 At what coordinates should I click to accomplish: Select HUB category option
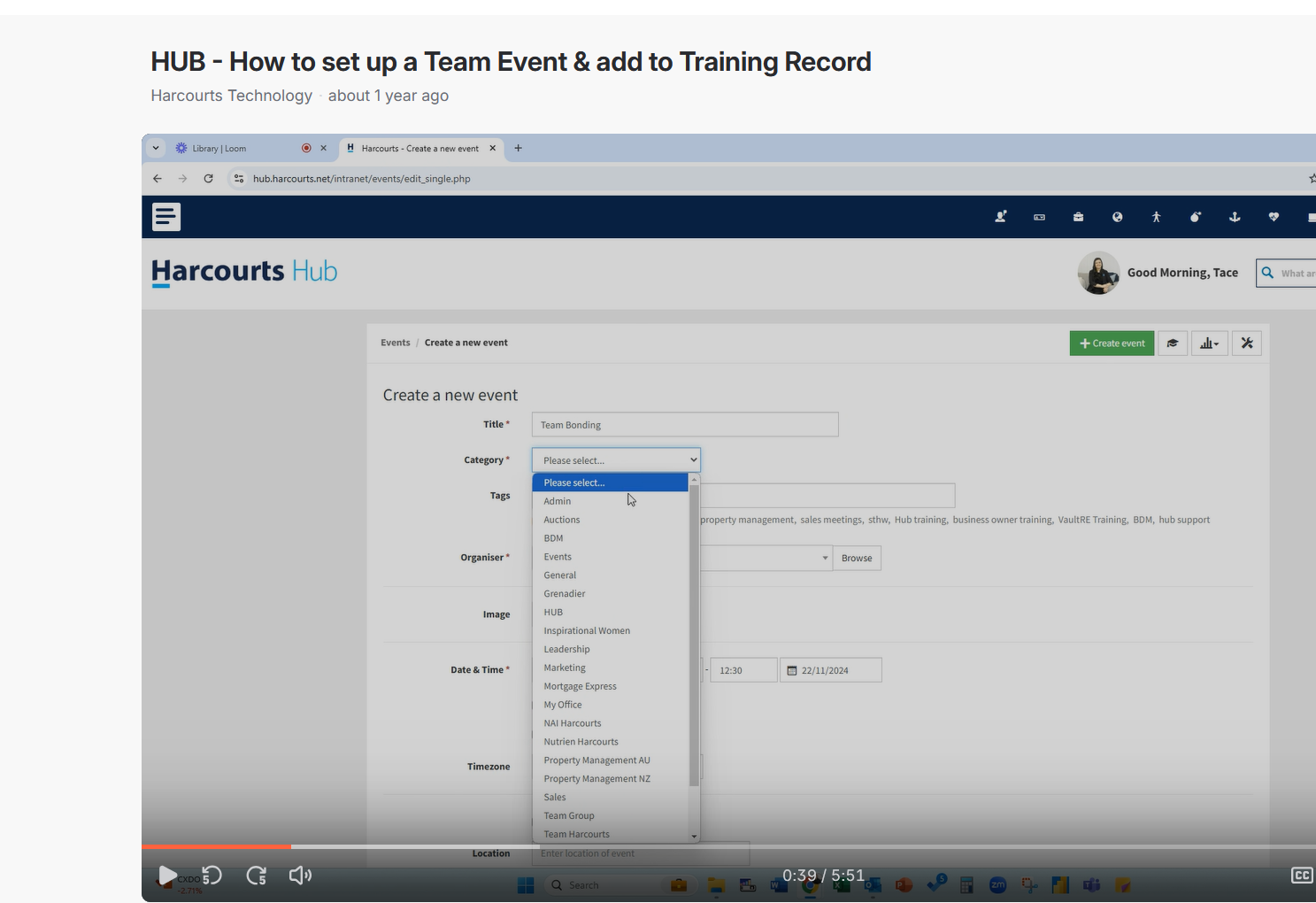pyautogui.click(x=610, y=613)
